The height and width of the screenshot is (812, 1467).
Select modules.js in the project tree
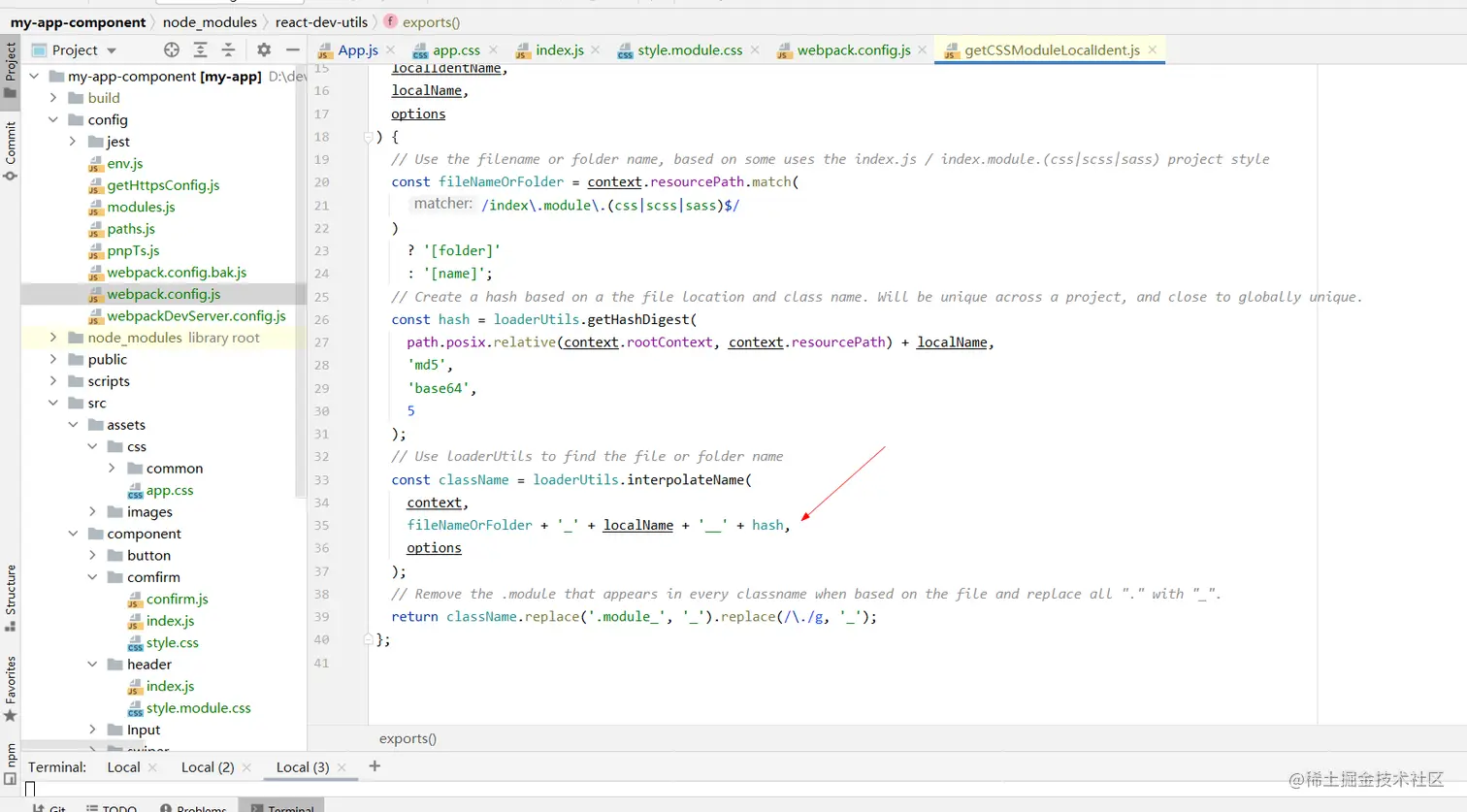tap(141, 207)
